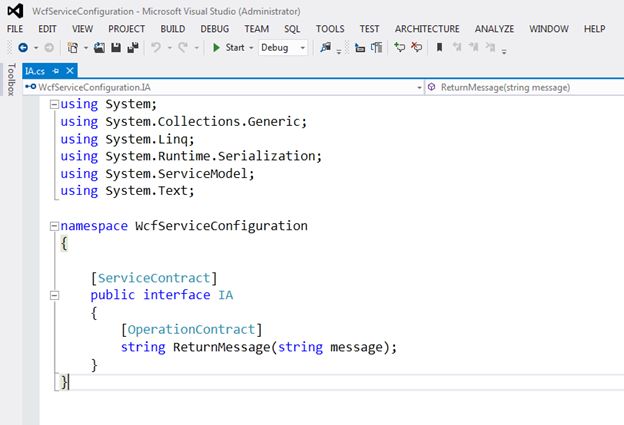Image resolution: width=624 pixels, height=425 pixels.
Task: Open the SQL menu
Action: 292,29
